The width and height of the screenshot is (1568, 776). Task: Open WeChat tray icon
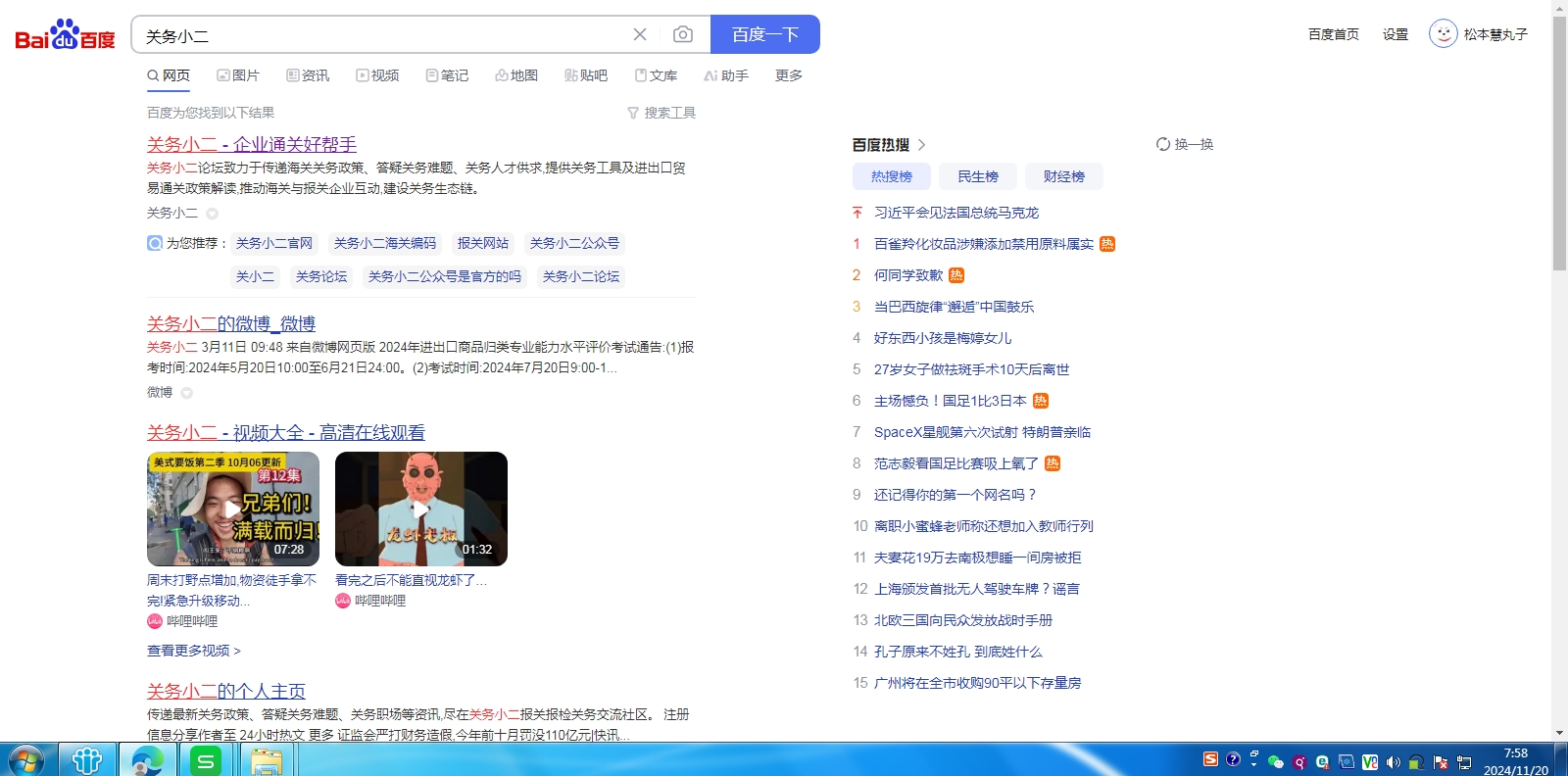coord(1276,761)
